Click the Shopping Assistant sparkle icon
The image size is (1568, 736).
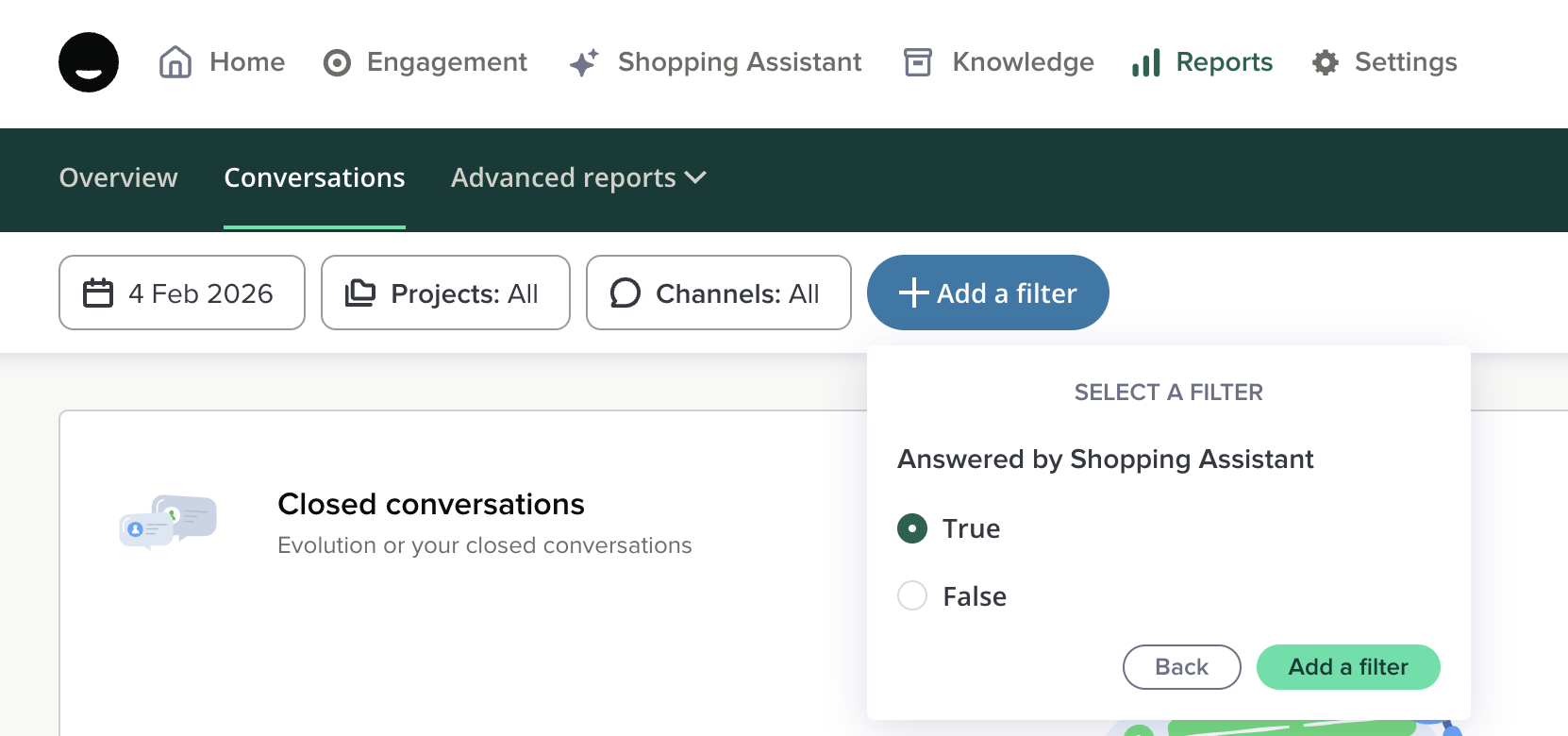pos(584,62)
